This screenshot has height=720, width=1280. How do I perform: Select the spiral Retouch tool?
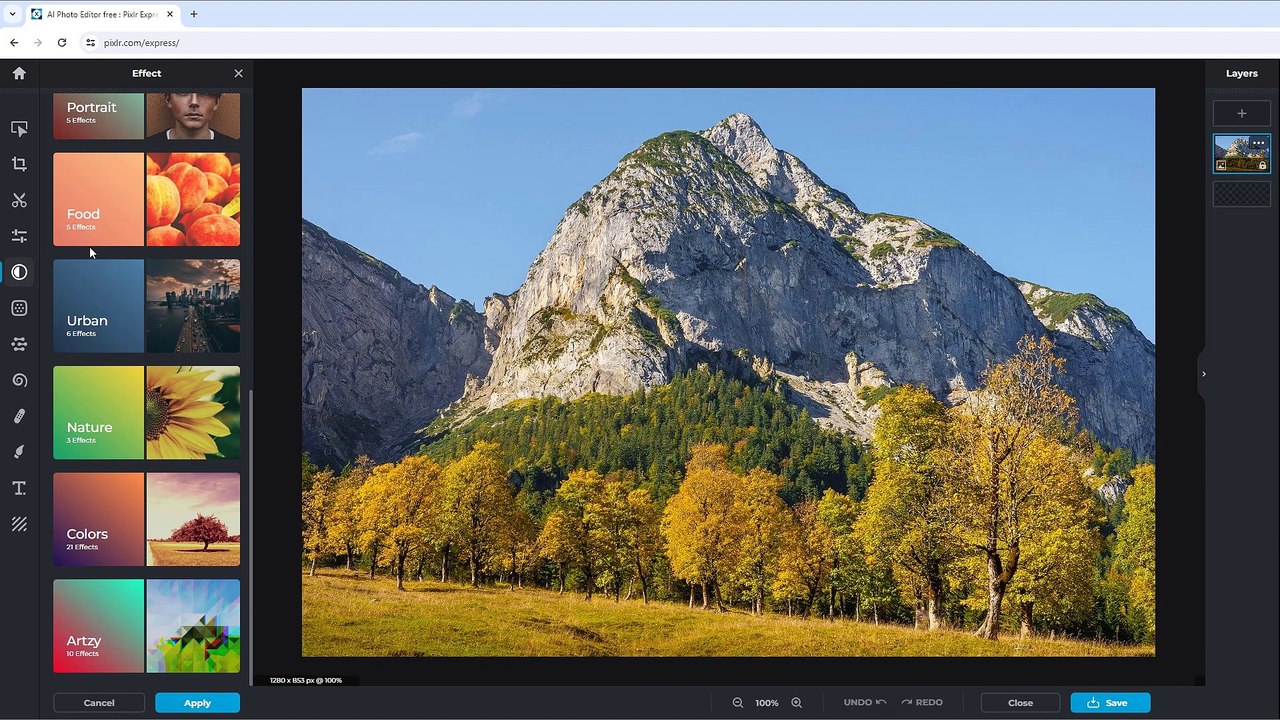point(19,380)
